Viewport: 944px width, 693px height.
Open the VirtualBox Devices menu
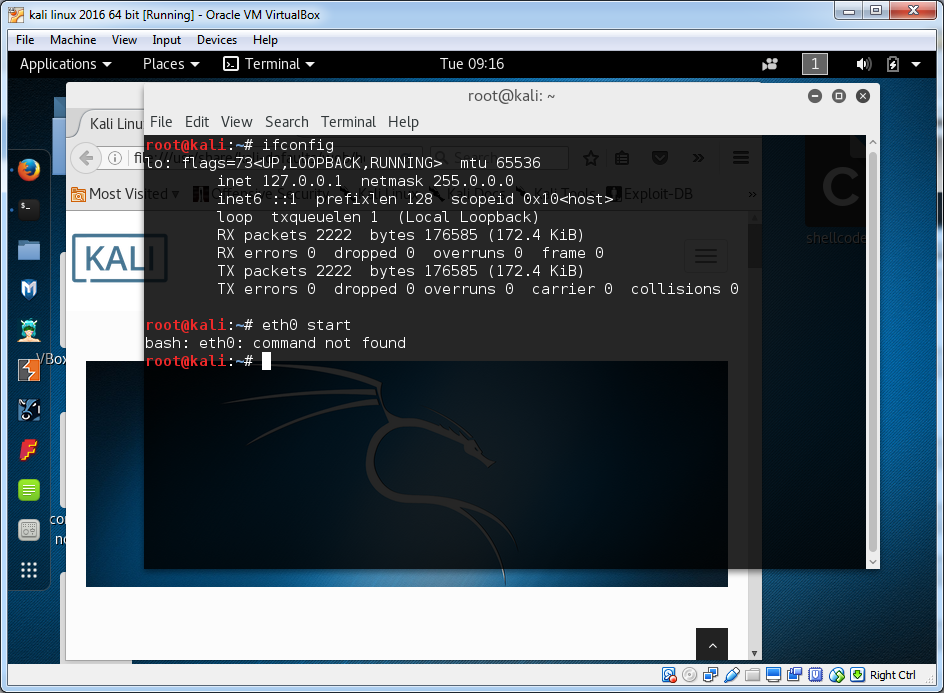pos(217,40)
